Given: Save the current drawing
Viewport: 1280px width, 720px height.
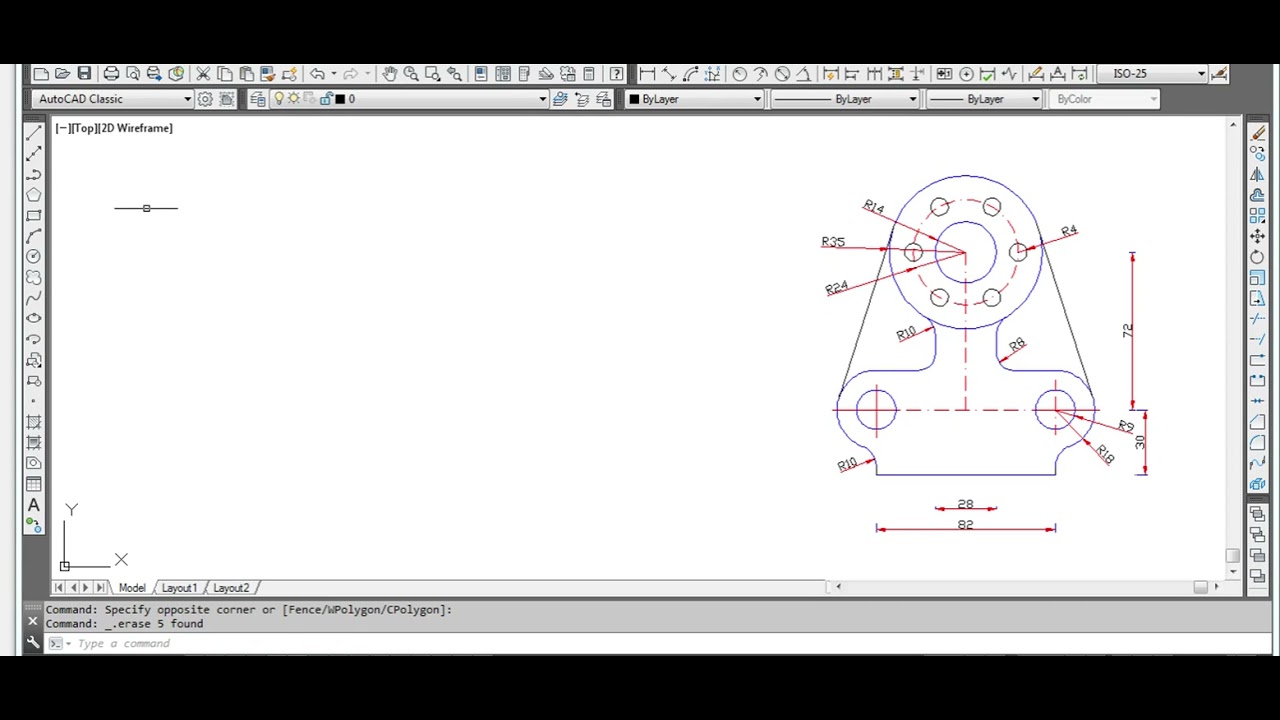Looking at the screenshot, I should (x=84, y=74).
